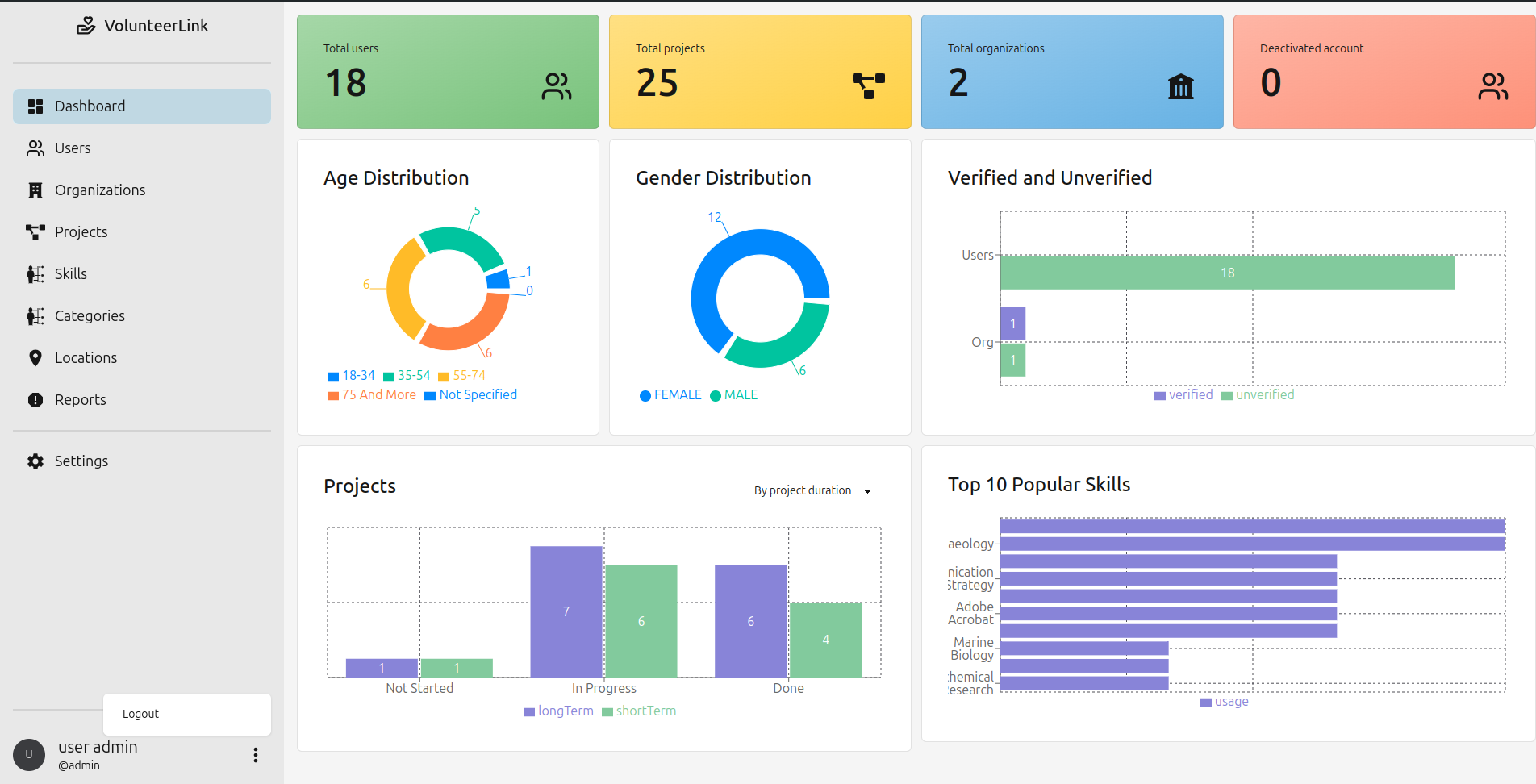The width and height of the screenshot is (1536, 784).
Task: Click the Reports alert icon in sidebar
Action: [35, 400]
